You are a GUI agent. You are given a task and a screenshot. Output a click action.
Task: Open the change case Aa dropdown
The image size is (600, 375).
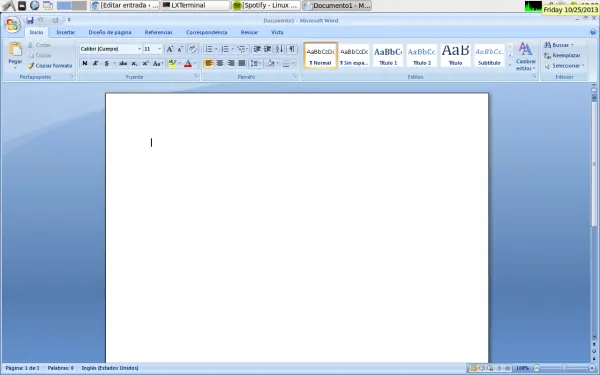point(158,64)
